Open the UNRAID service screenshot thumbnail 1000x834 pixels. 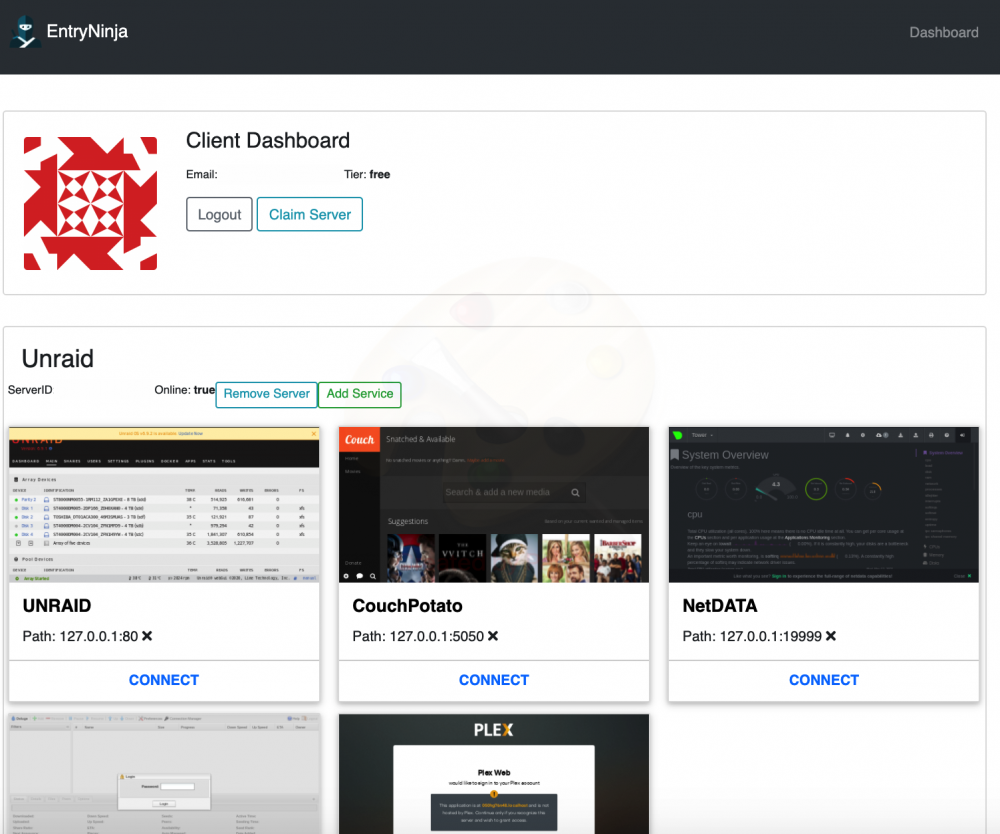click(164, 504)
